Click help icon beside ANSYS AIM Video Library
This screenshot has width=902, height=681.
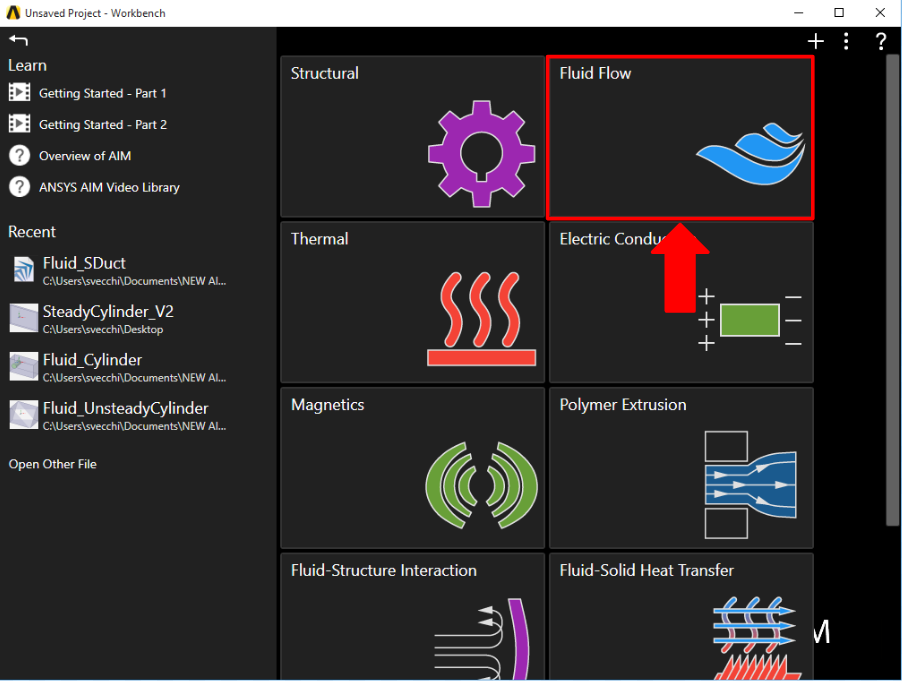click(x=20, y=187)
